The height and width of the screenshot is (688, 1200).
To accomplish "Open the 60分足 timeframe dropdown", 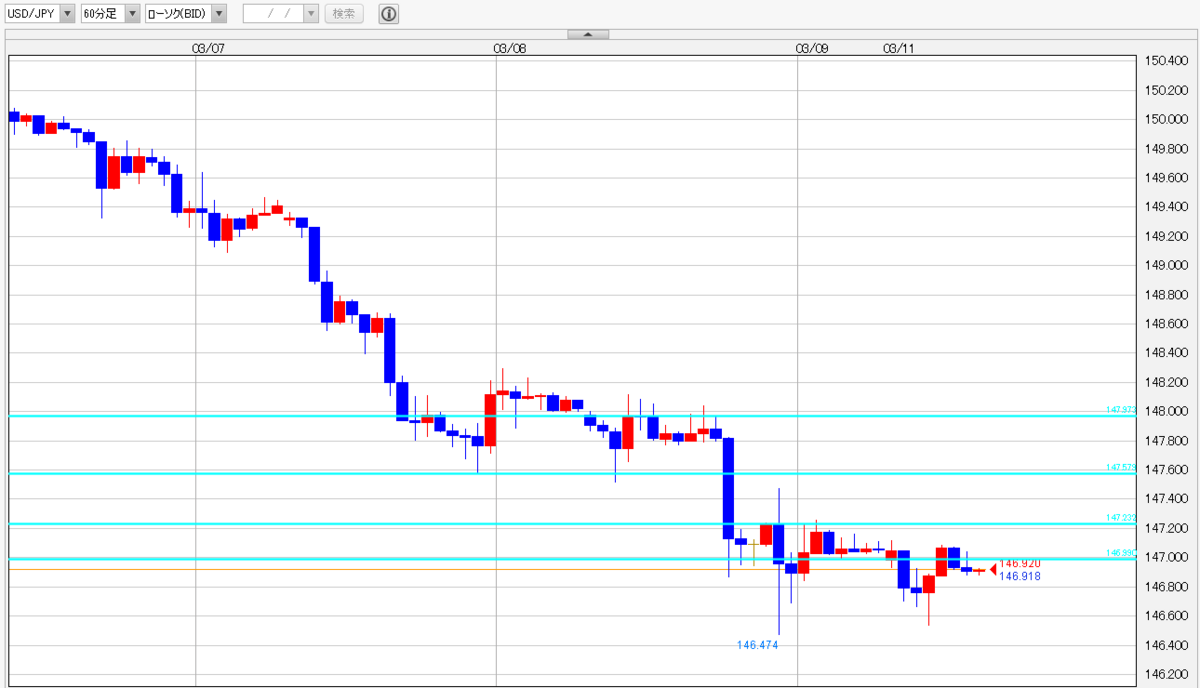I will click(x=110, y=14).
